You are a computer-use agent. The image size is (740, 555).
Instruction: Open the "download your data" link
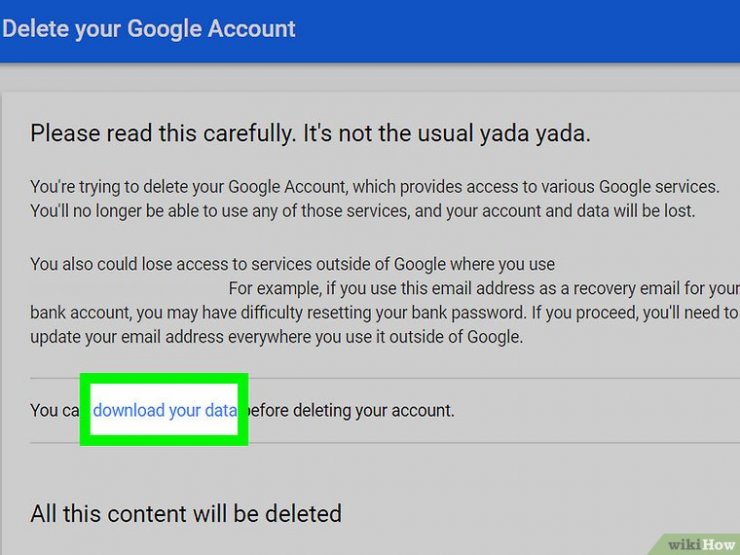pos(165,410)
